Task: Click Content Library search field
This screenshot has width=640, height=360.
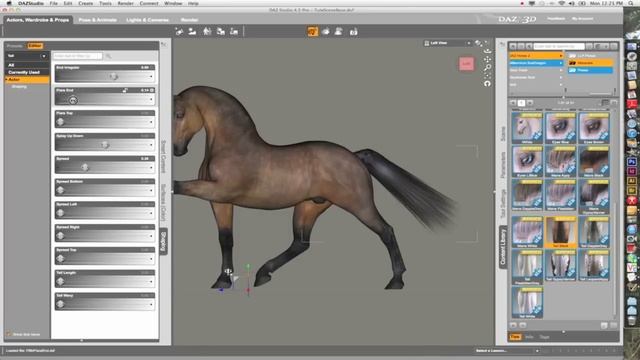Action: [559, 46]
